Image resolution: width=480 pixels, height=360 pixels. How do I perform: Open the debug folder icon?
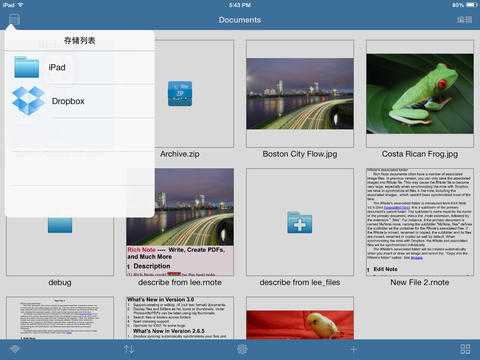click(60, 225)
